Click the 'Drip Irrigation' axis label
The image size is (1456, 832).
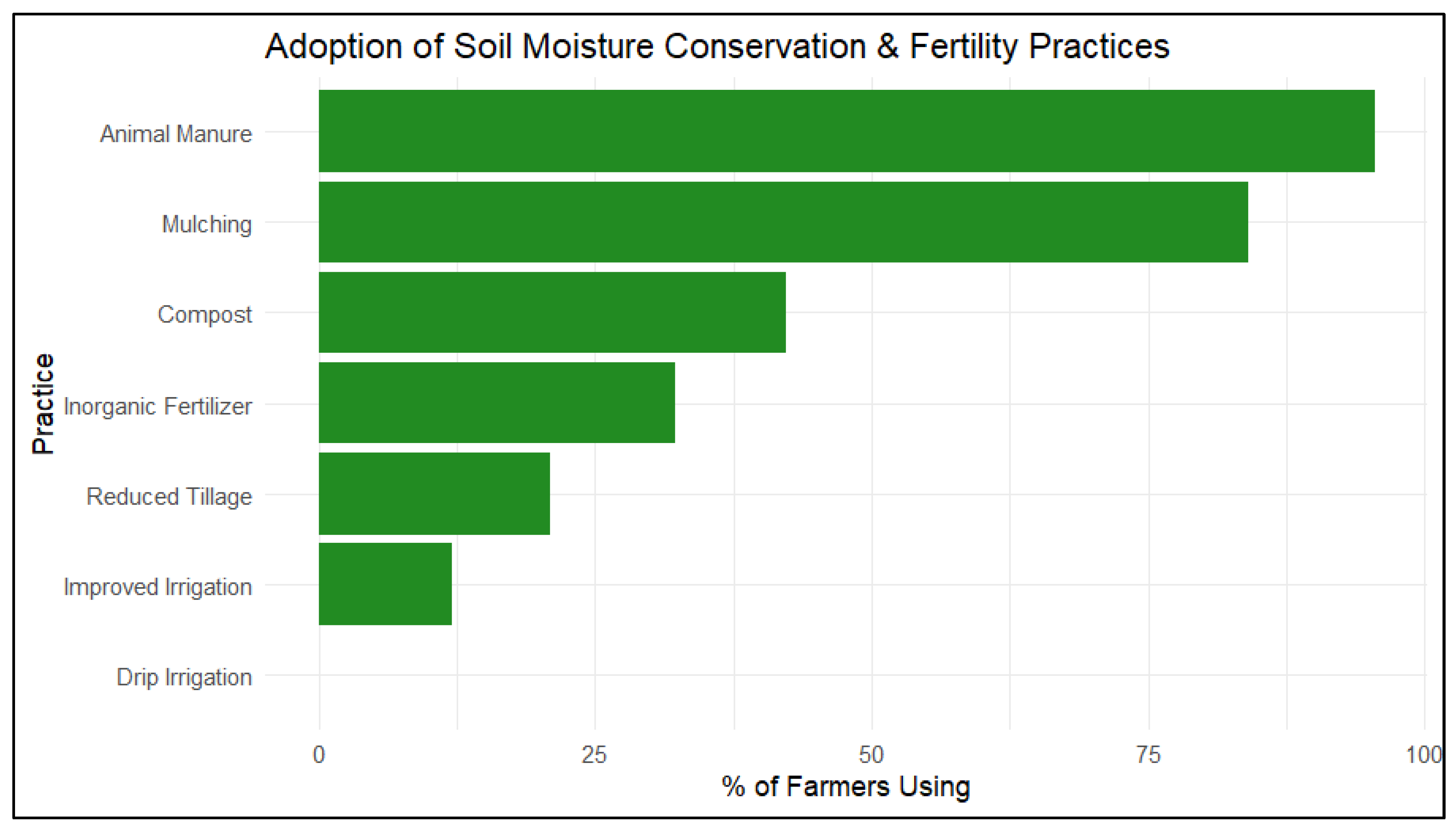point(184,677)
